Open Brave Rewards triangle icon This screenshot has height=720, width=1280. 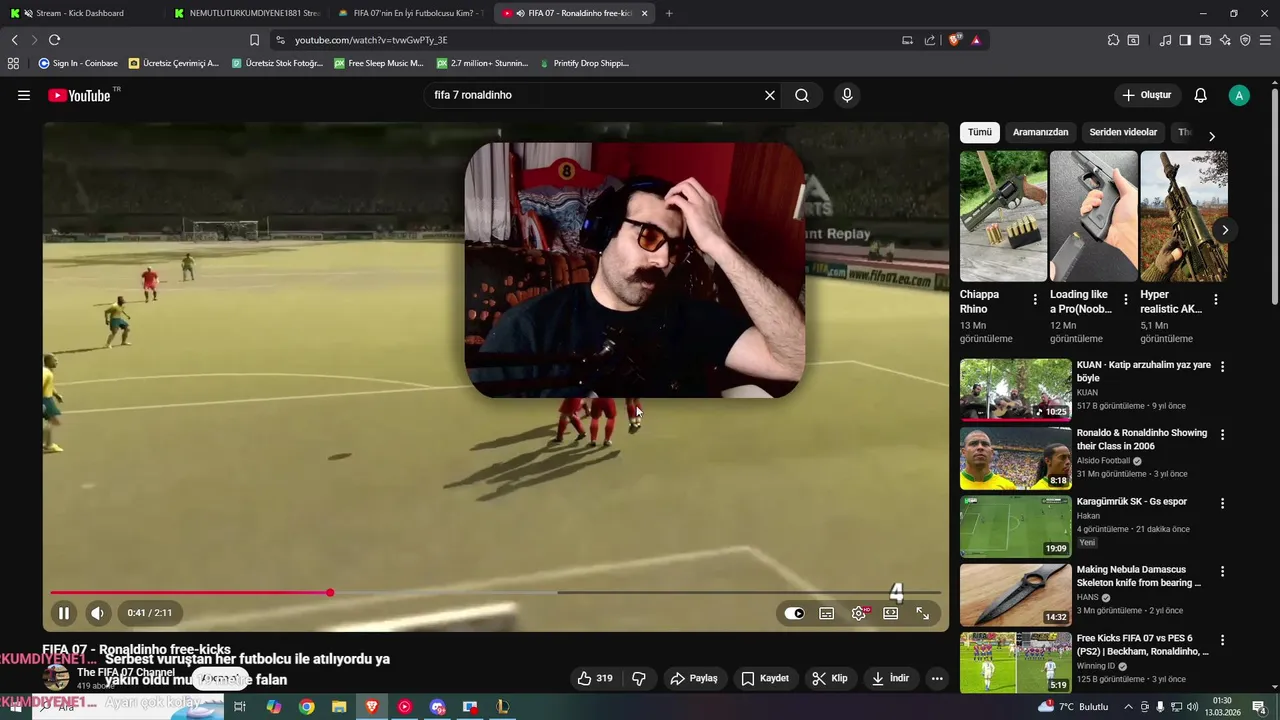(x=976, y=40)
